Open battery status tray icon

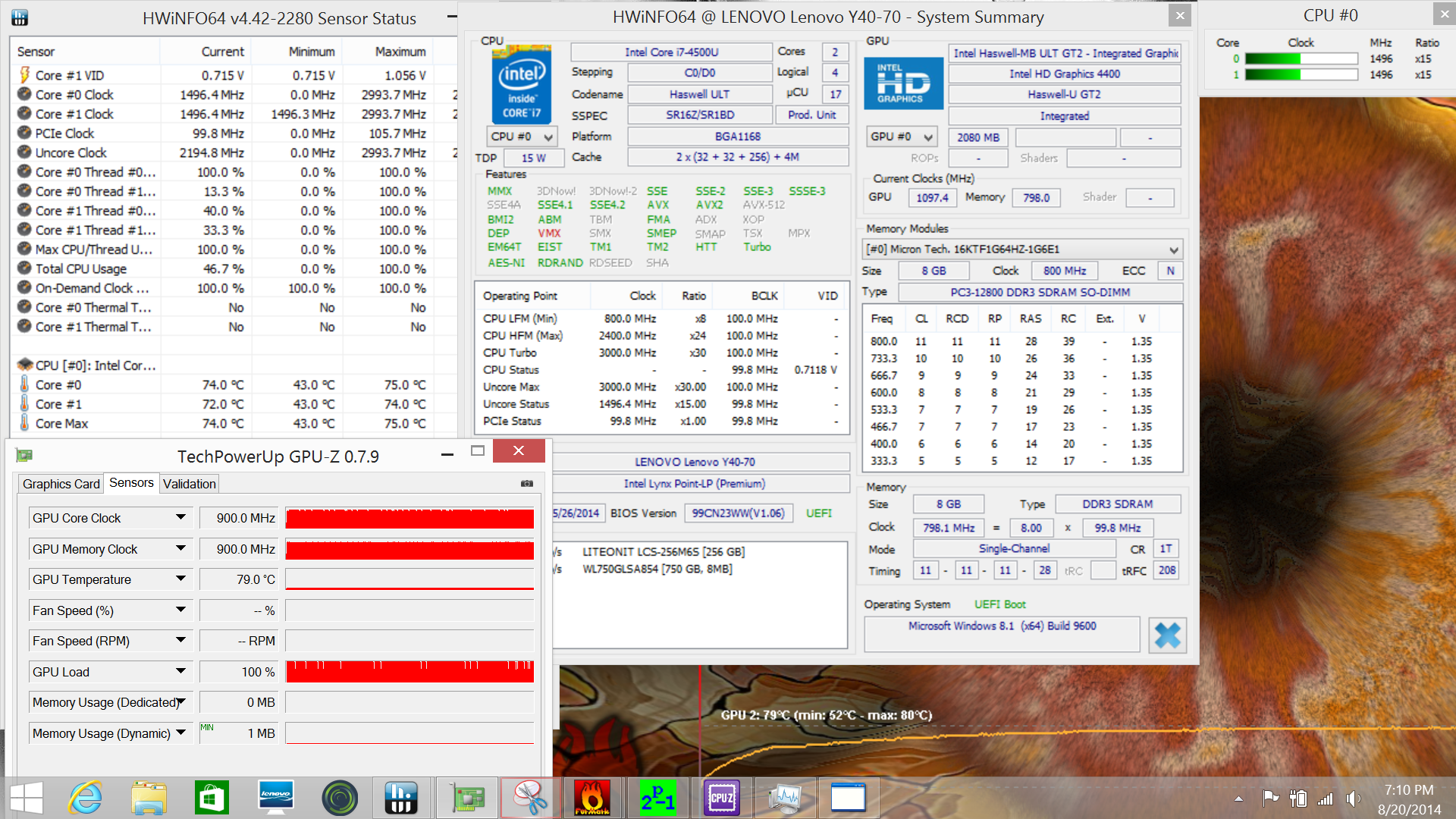click(x=1298, y=798)
